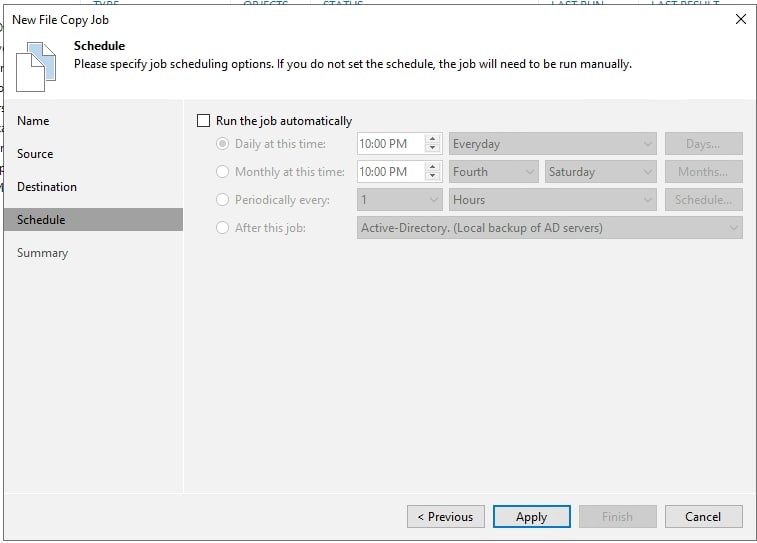Click the Schedule... button
Screen dimensions: 757x543
(x=703, y=200)
